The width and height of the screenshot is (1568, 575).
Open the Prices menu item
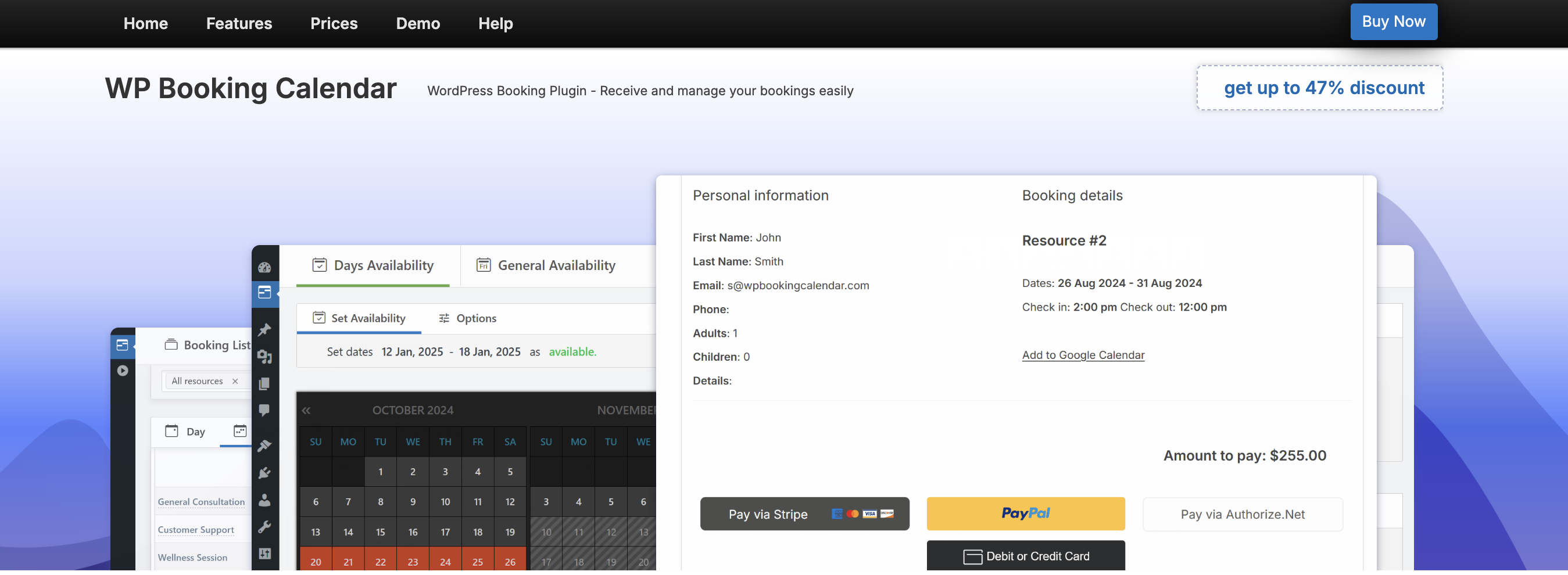(x=334, y=24)
